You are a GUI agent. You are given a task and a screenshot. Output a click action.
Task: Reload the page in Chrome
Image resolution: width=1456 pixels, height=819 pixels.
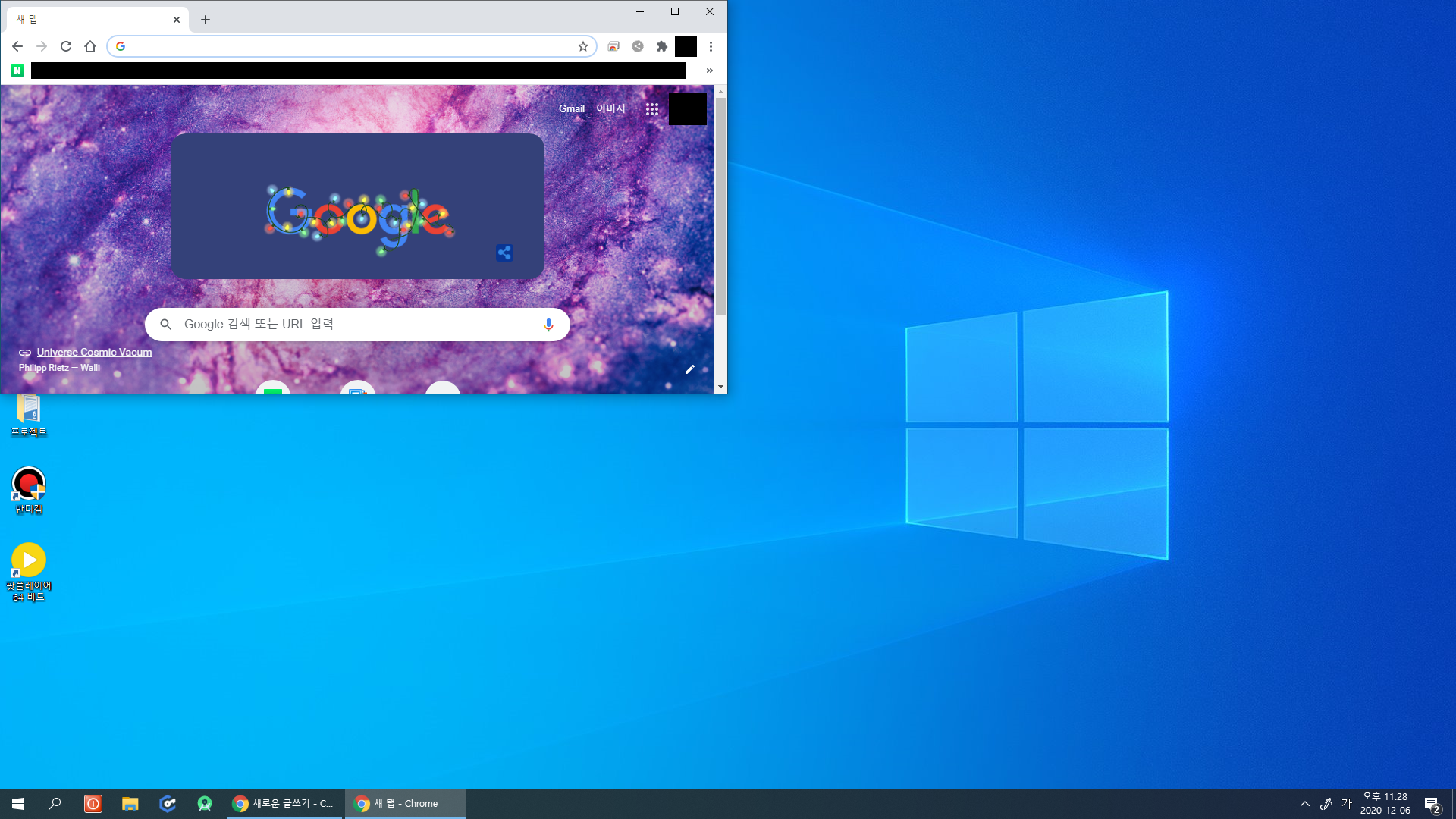[66, 46]
